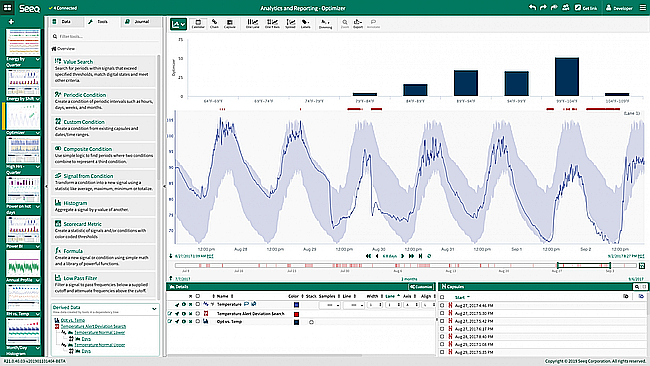Click the Customize button in Details panel

coord(421,287)
